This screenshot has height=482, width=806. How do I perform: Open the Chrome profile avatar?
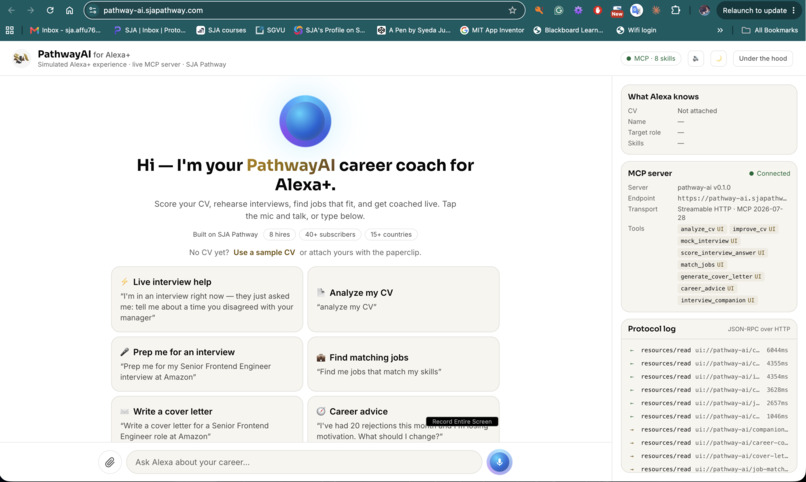click(704, 10)
